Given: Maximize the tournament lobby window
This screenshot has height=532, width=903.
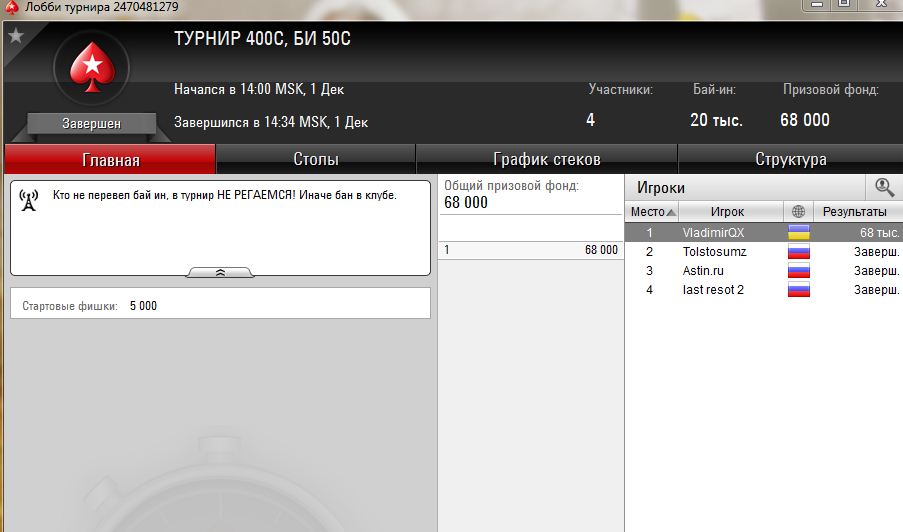Looking at the screenshot, I should (844, 4).
